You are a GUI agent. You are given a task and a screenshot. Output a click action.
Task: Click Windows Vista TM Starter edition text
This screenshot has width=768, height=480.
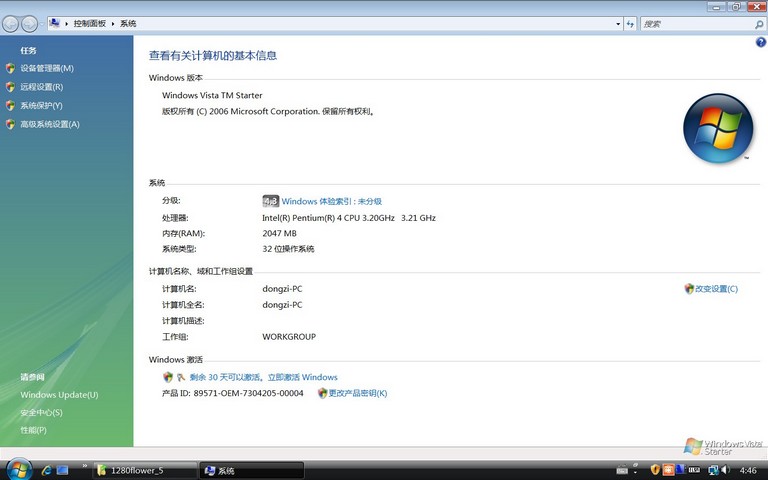click(212, 95)
